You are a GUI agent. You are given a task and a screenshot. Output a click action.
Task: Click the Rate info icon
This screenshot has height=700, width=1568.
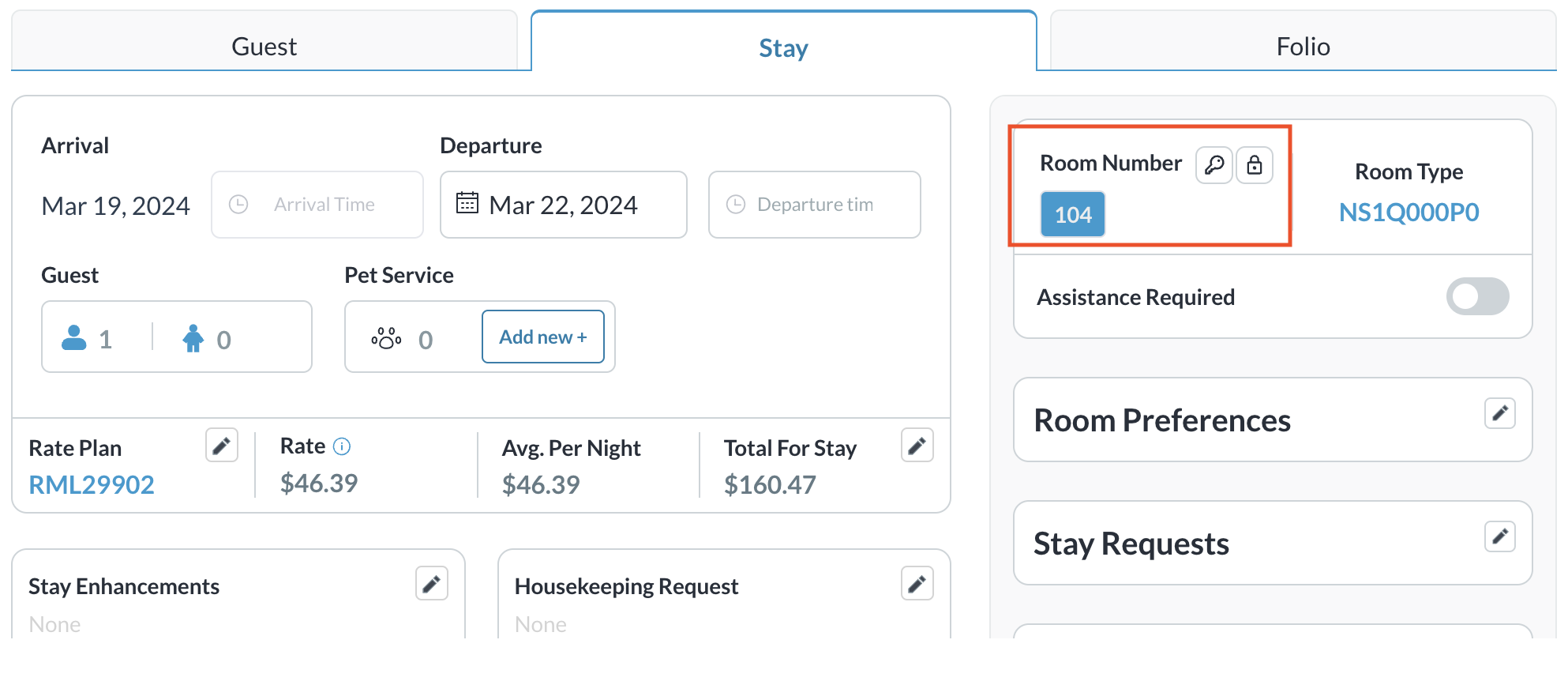click(342, 446)
